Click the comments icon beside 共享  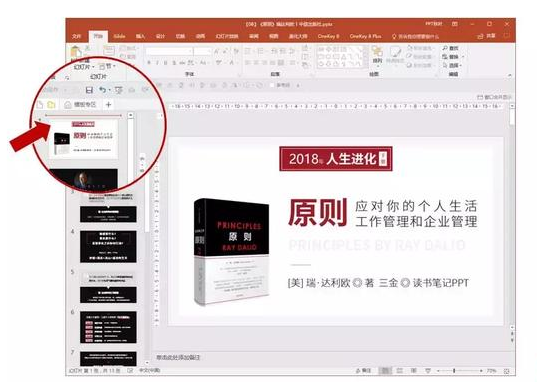(x=507, y=36)
